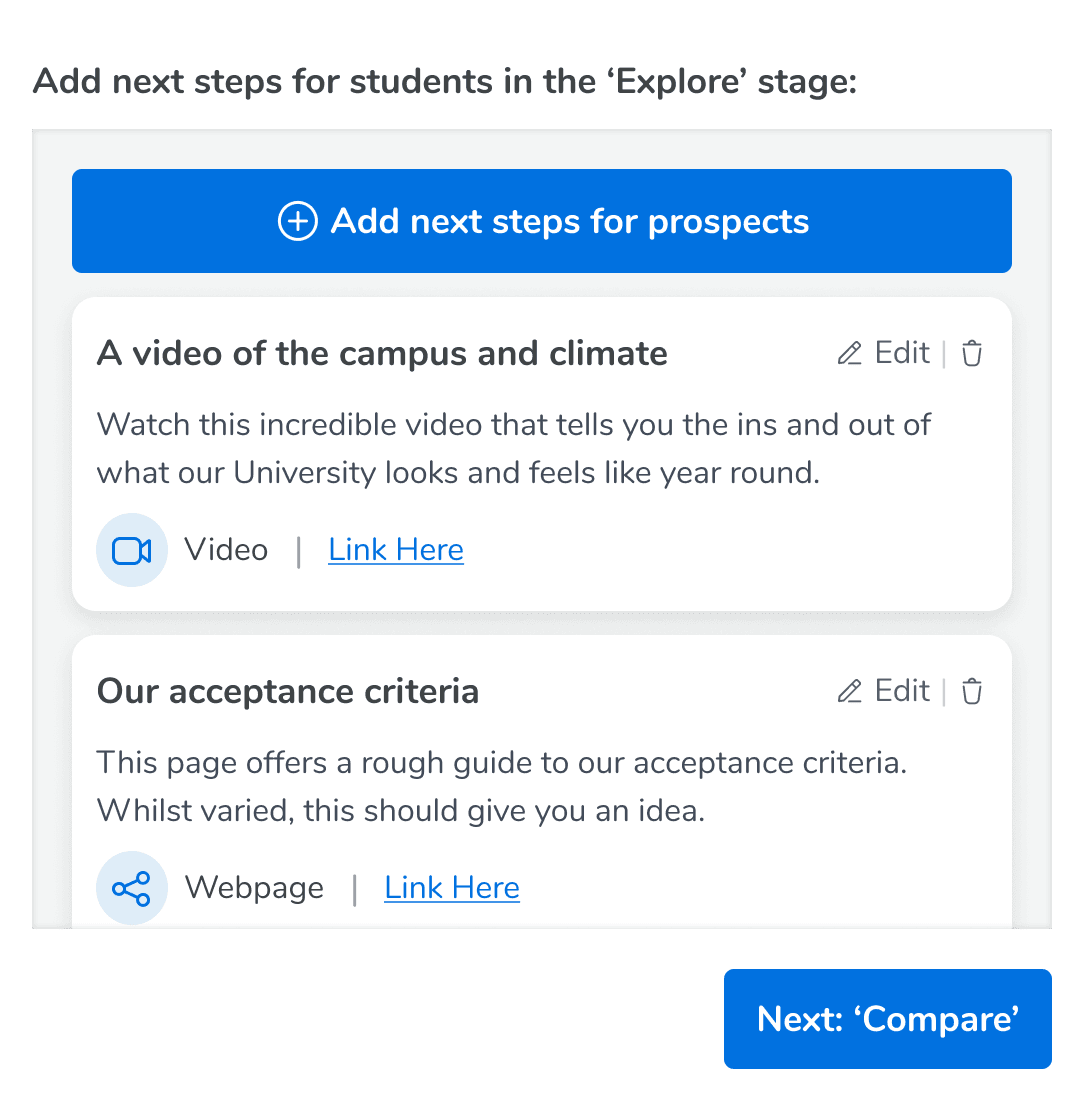This screenshot has width=1076, height=1106.
Task: Open Link Here for the Webpage step
Action: (x=452, y=888)
